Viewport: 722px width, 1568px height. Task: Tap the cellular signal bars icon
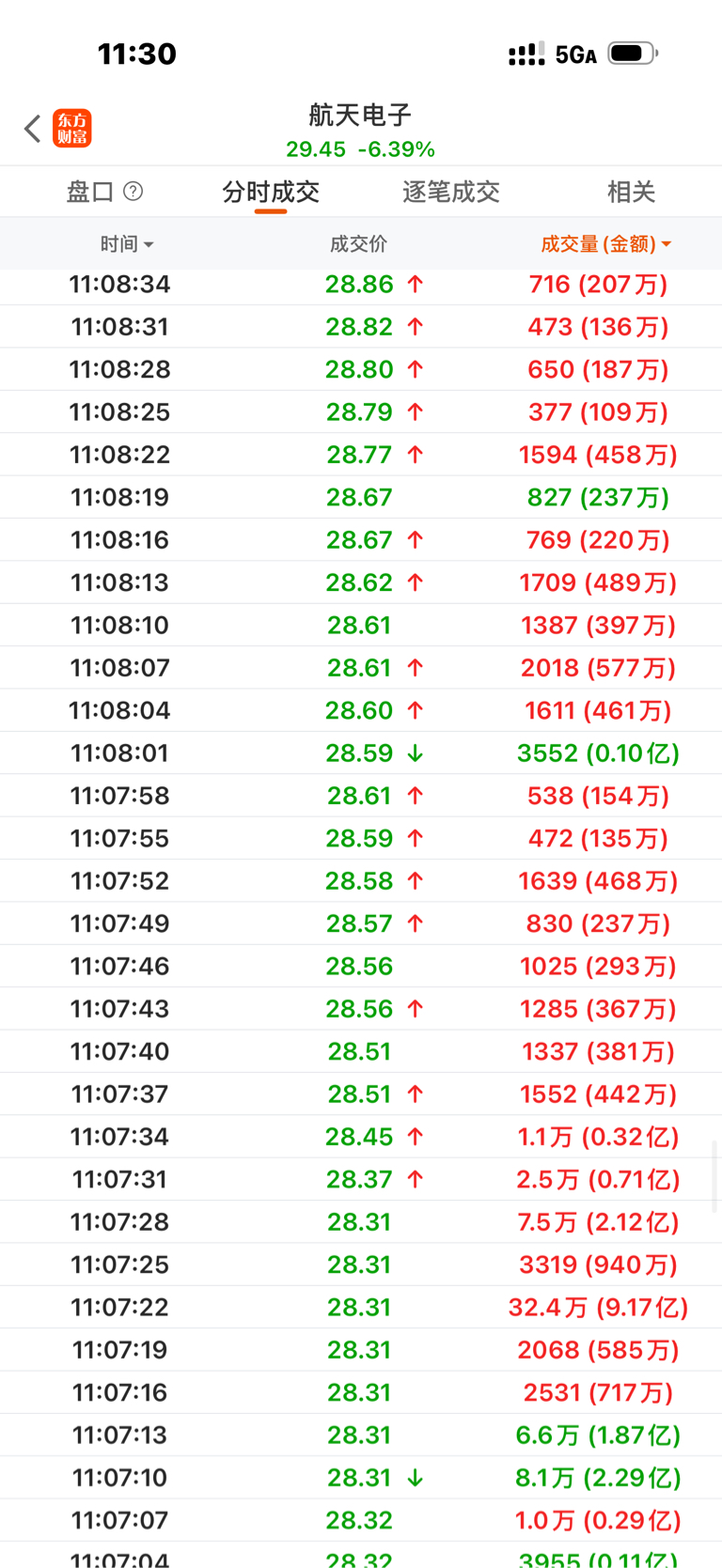(526, 54)
